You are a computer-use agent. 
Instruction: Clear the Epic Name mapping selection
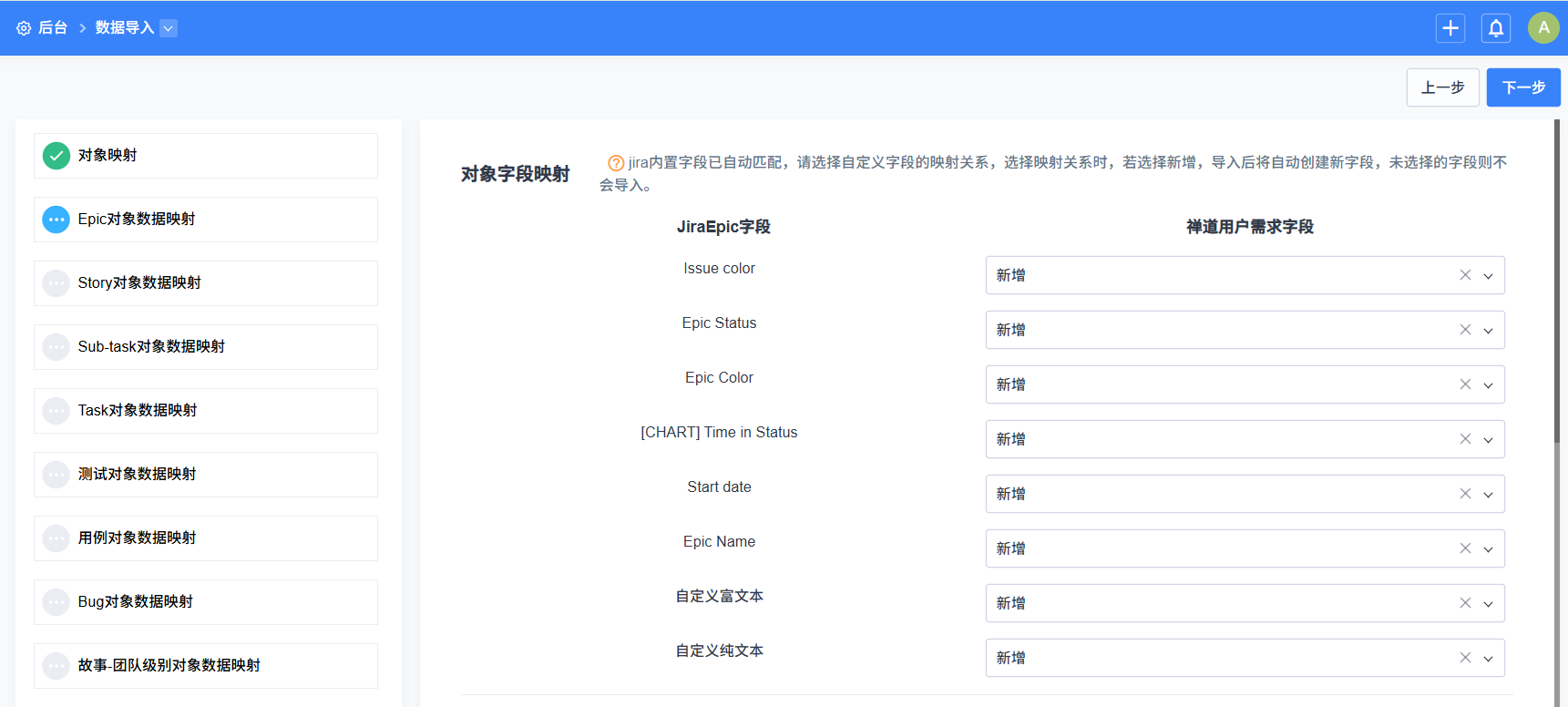(x=1465, y=548)
